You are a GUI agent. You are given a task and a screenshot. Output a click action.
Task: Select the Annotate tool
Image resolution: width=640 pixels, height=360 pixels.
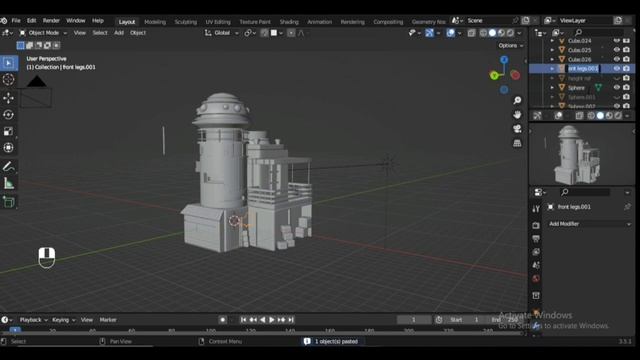[x=8, y=167]
